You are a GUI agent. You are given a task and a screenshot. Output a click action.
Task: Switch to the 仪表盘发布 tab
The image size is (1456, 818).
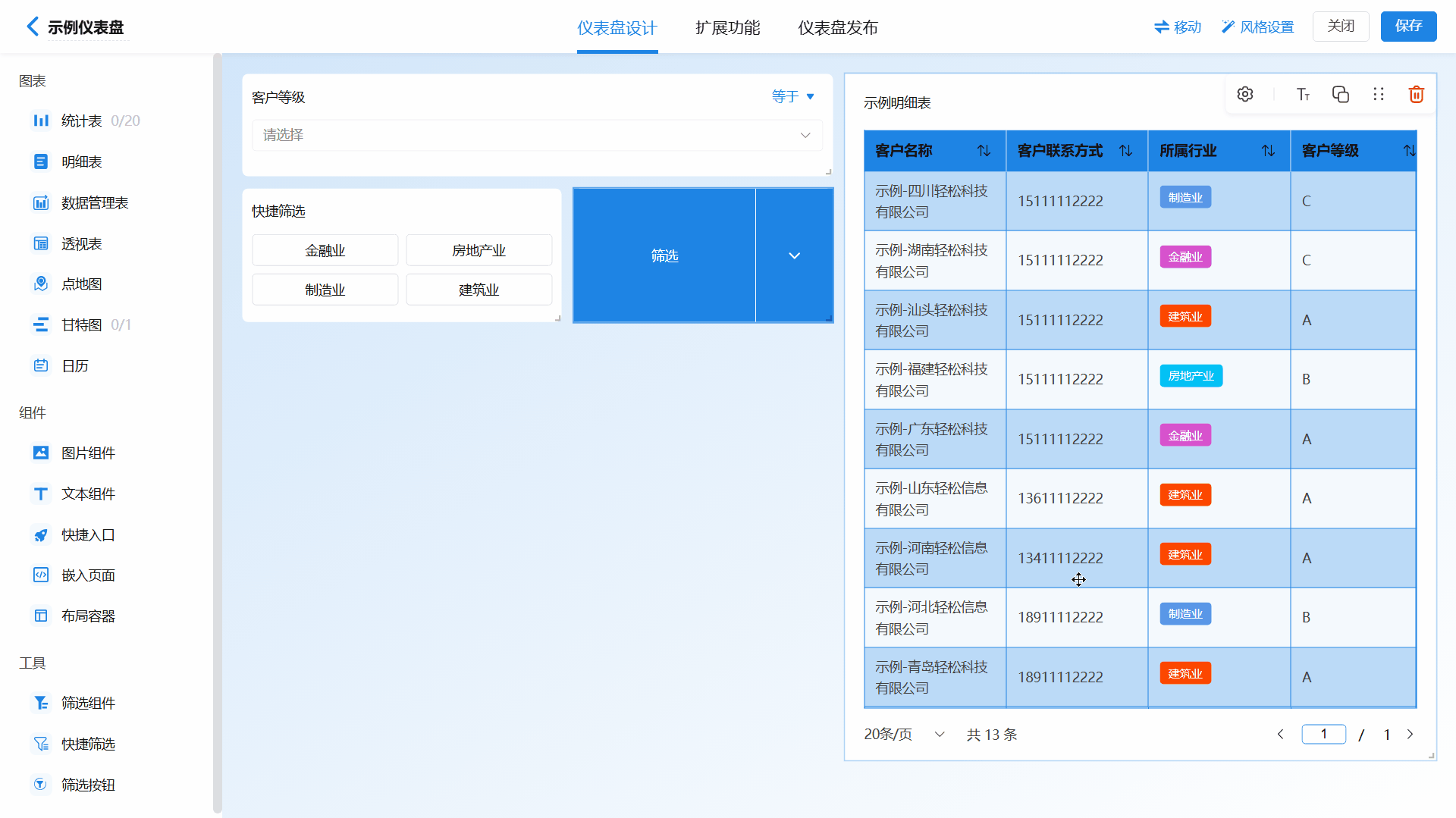pos(838,28)
